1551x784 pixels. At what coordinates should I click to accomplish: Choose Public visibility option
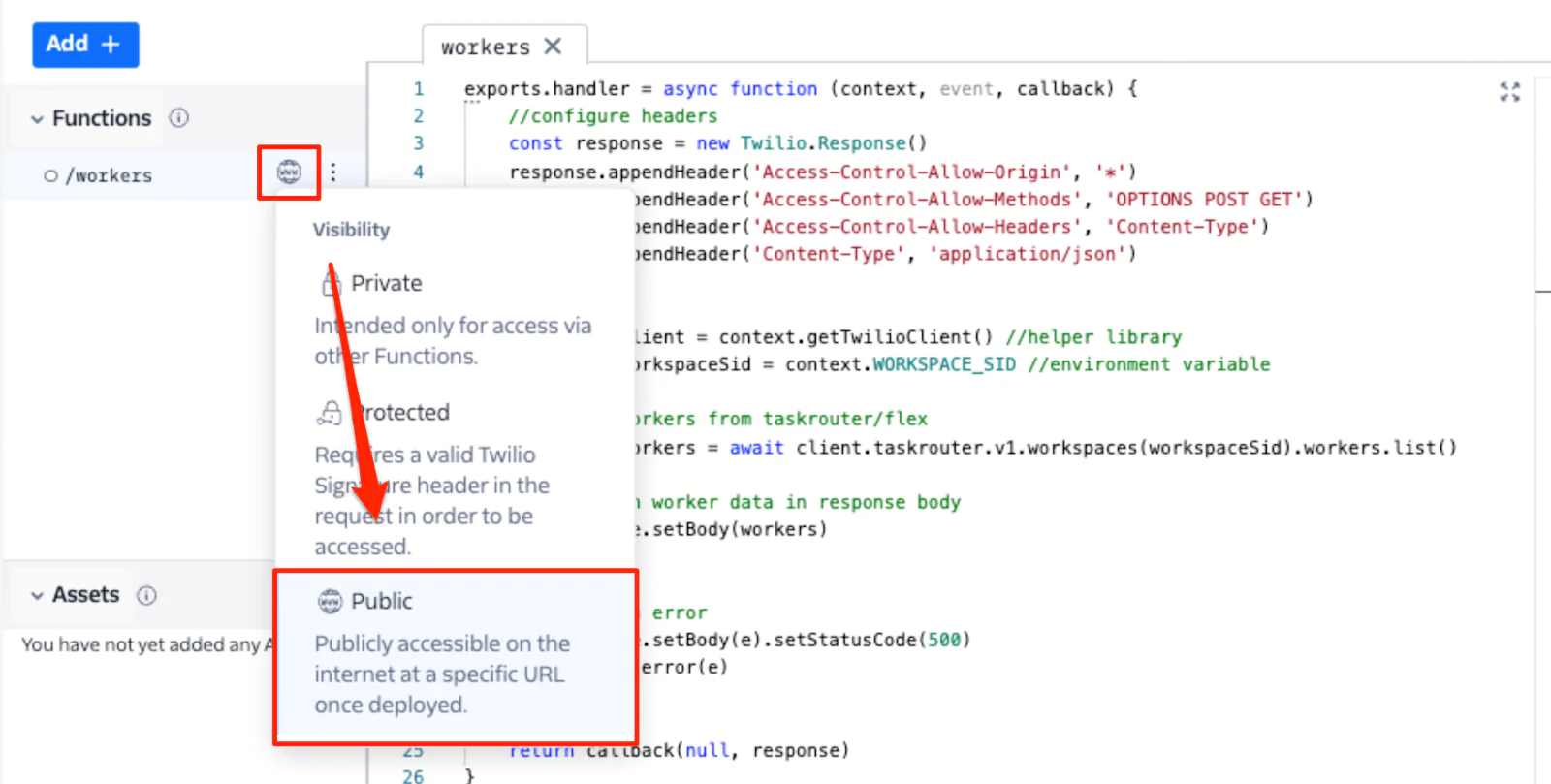[456, 657]
